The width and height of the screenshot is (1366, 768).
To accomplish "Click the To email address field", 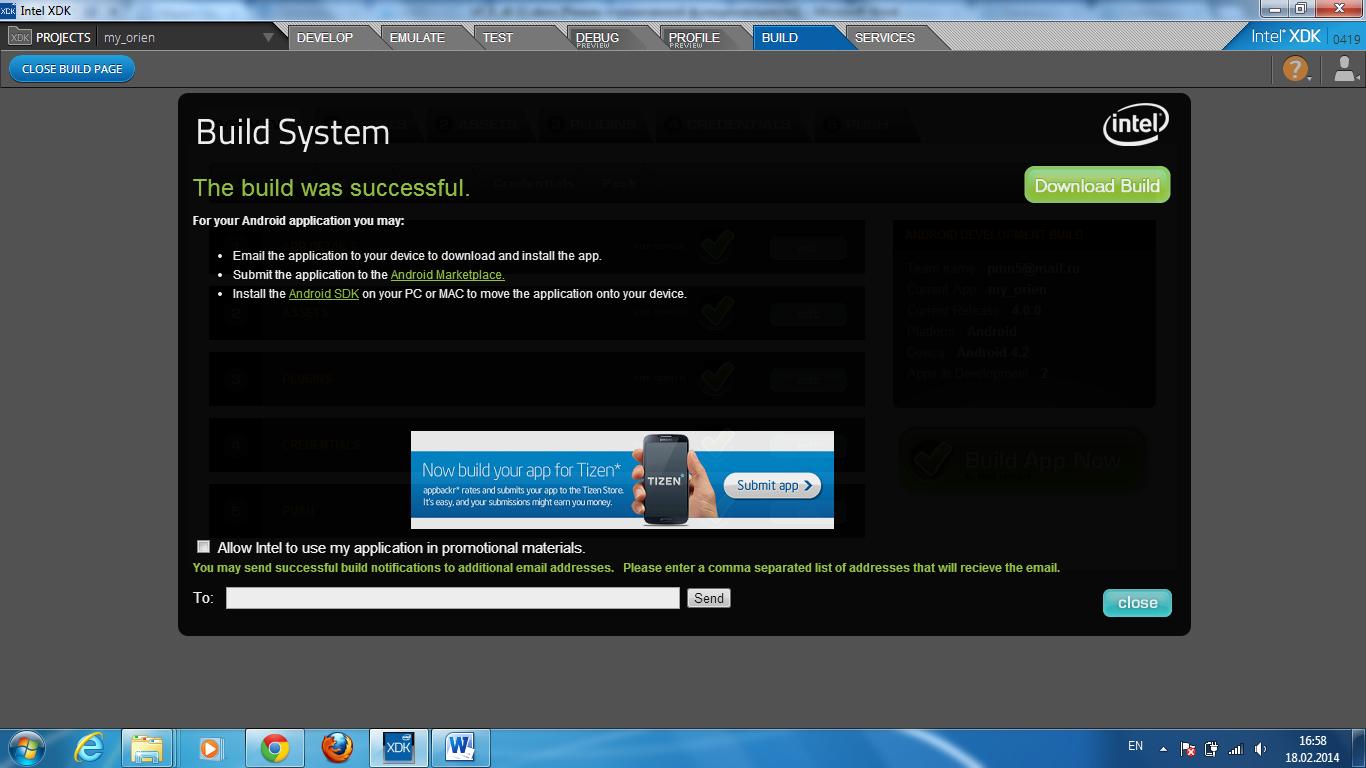I will 453,598.
